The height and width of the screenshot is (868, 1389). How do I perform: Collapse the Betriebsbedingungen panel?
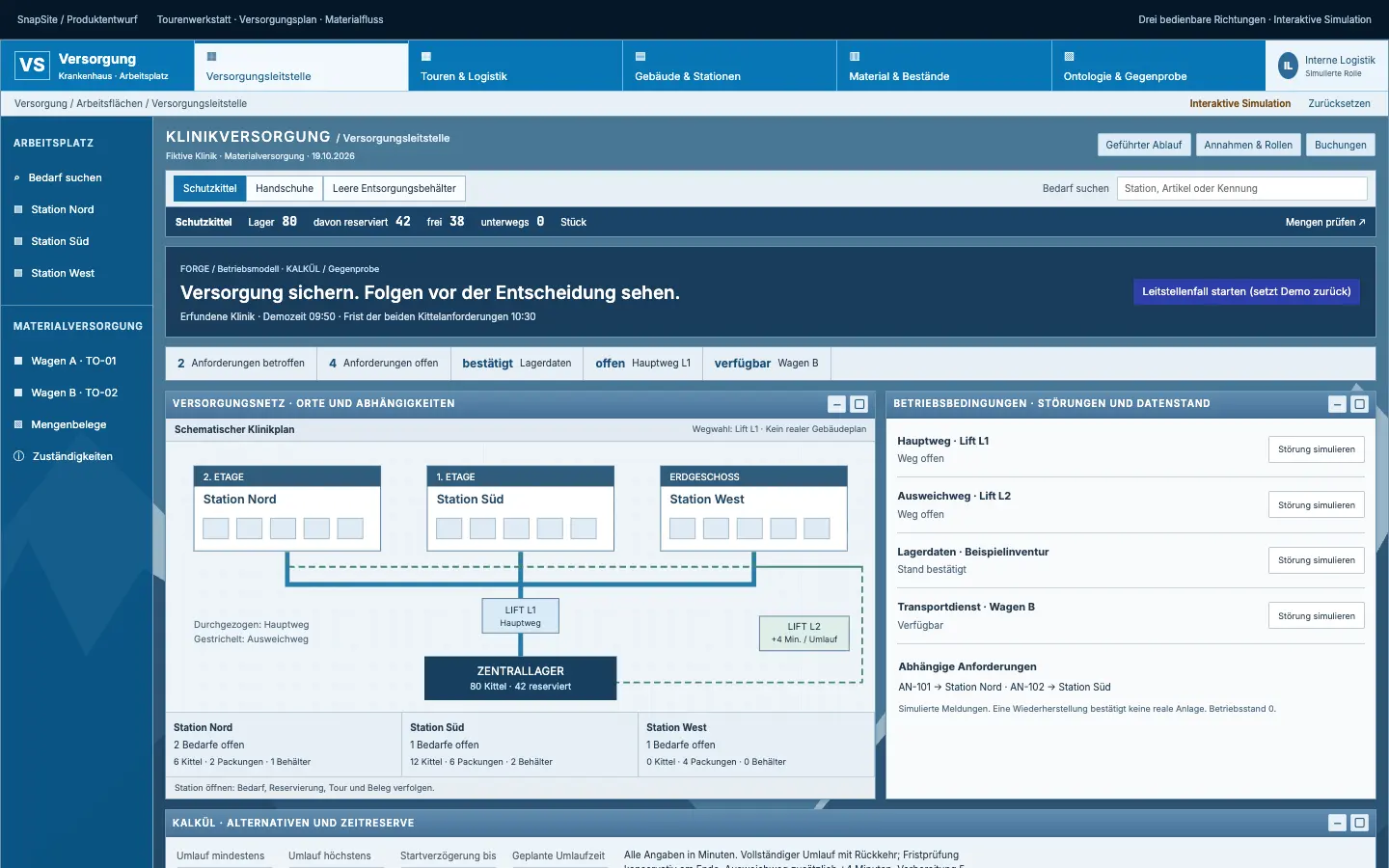(x=1338, y=404)
